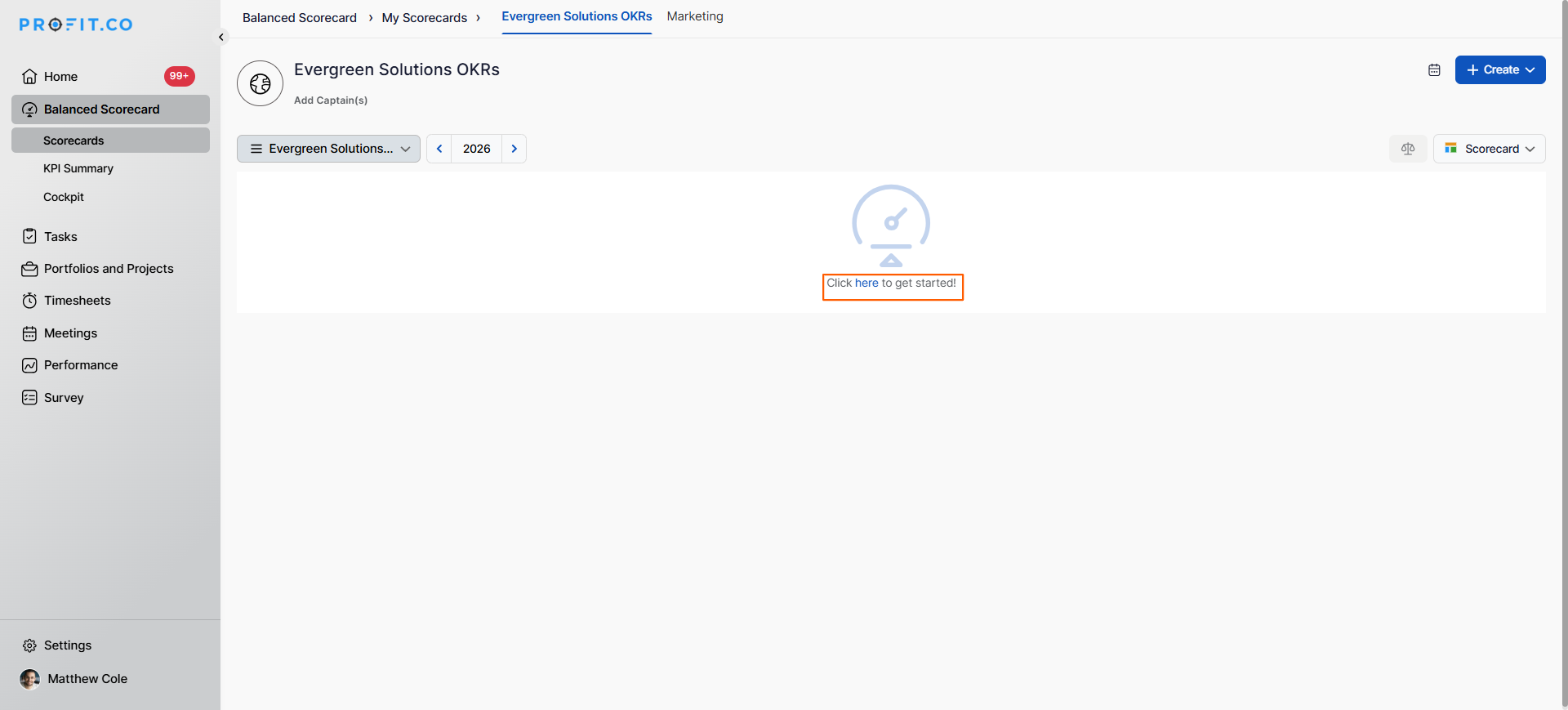Image resolution: width=1568 pixels, height=710 pixels.
Task: Click the Evergreen Solutions OKRs title
Action: coord(397,69)
